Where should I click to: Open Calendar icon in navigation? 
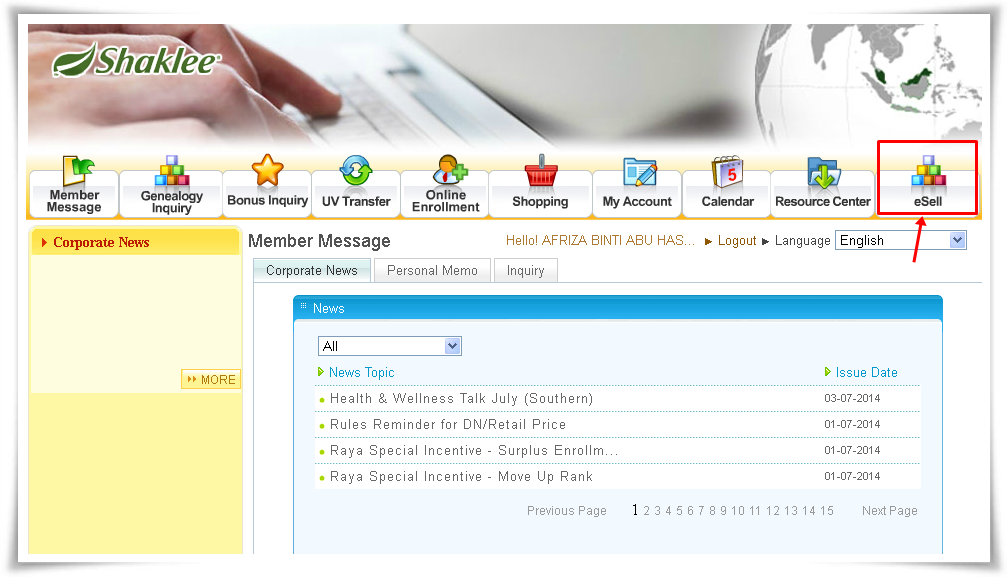tap(727, 172)
